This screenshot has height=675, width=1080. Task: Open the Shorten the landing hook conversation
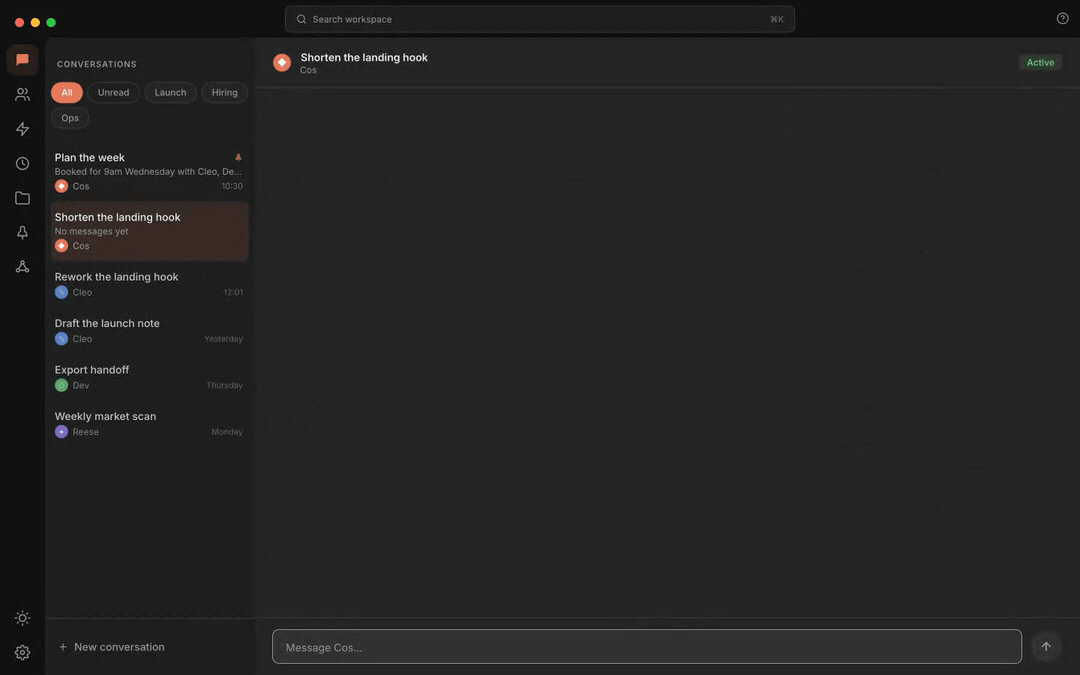[149, 231]
